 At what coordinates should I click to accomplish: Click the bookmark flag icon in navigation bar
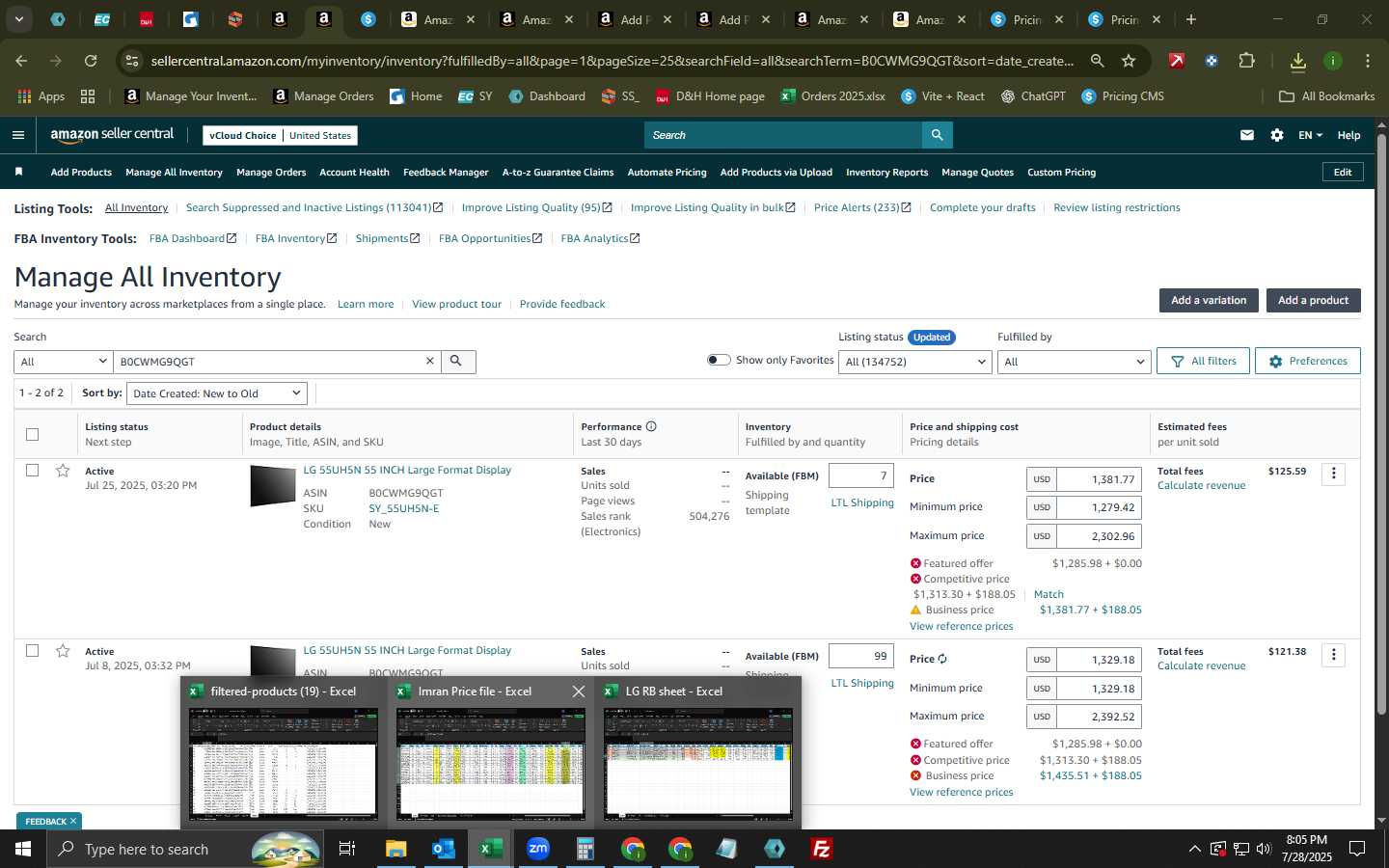coord(18,172)
